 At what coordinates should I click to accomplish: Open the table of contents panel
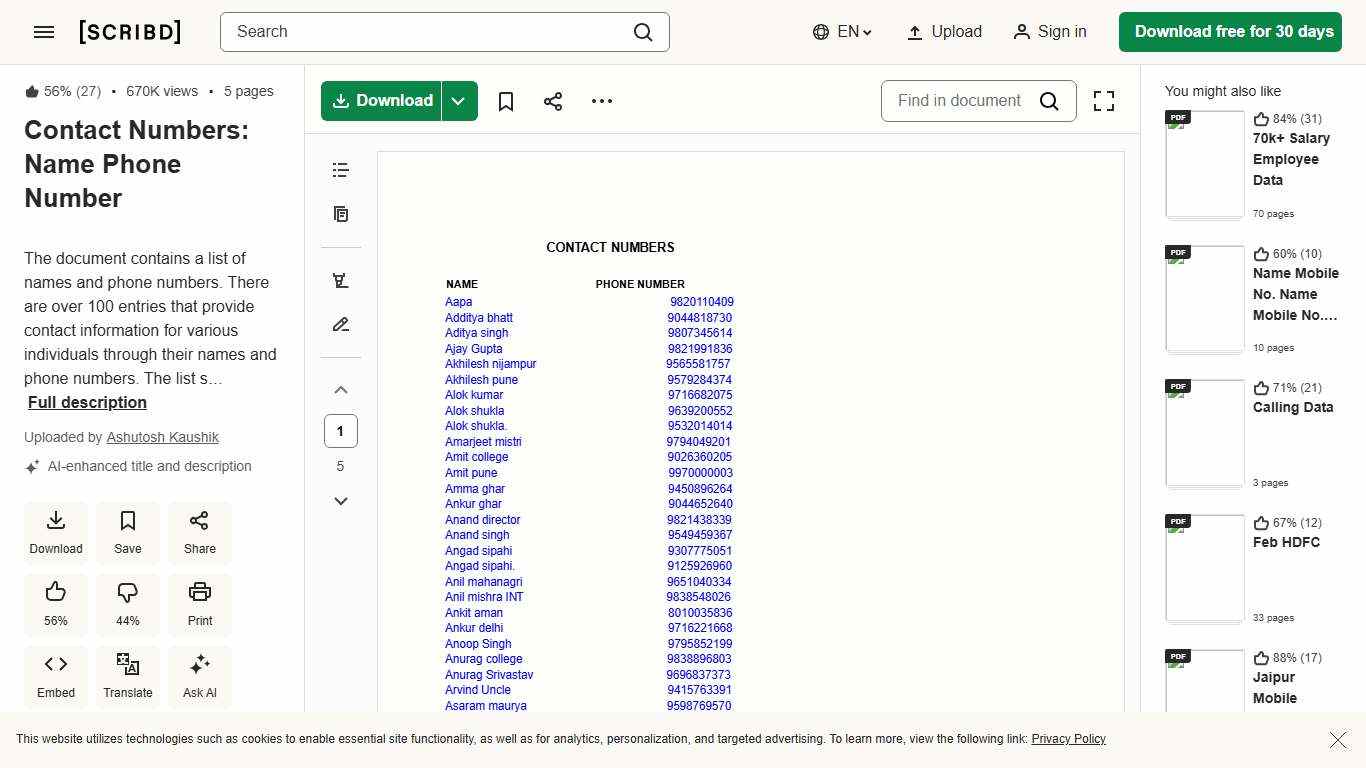pos(340,170)
